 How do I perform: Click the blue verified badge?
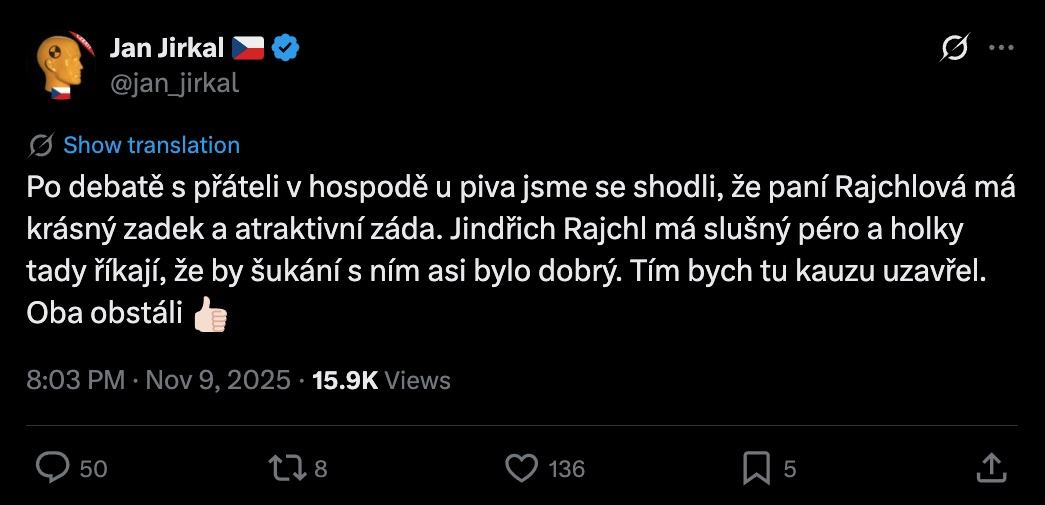coord(287,47)
